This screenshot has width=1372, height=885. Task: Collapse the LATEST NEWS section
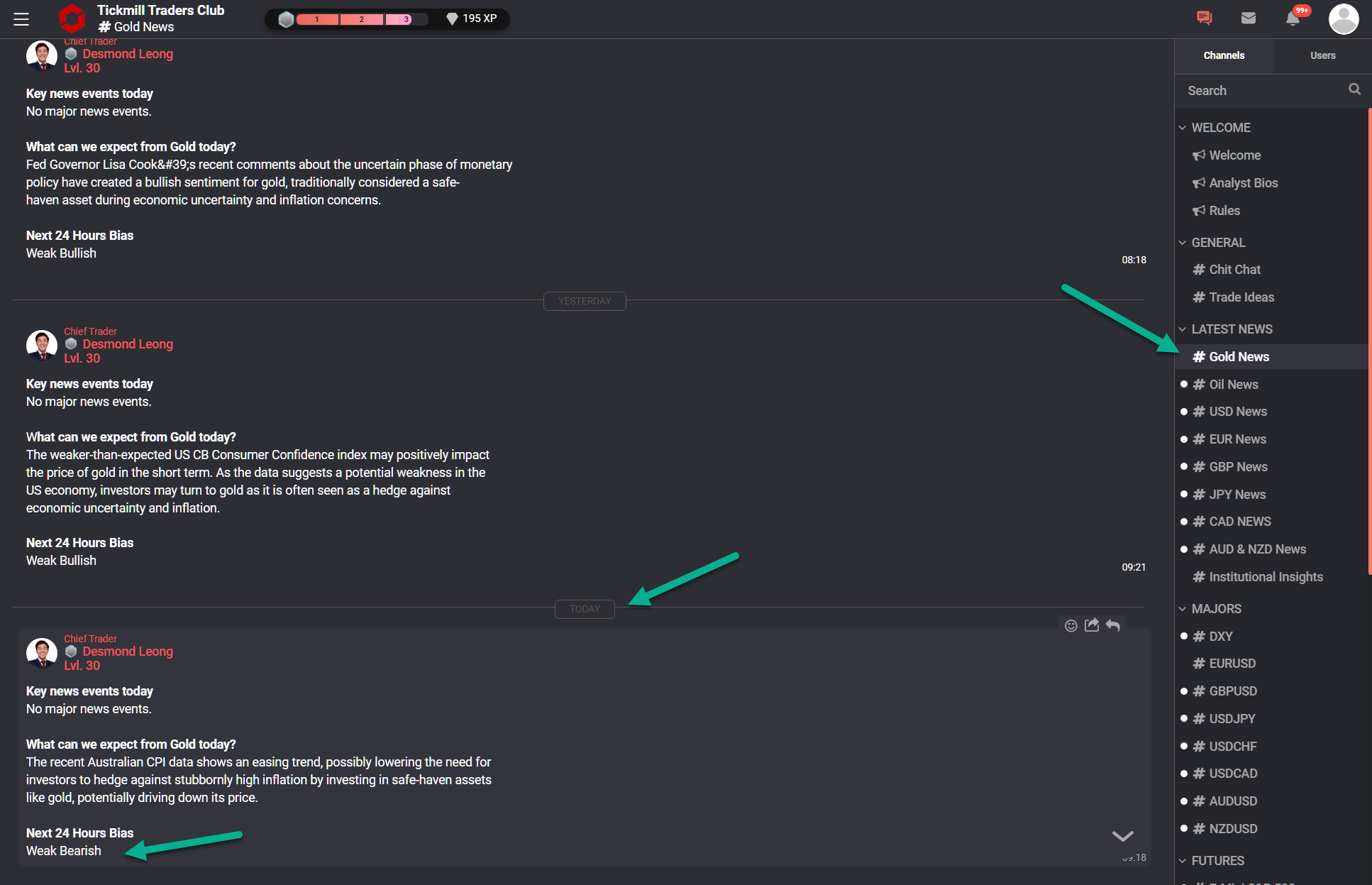point(1226,329)
